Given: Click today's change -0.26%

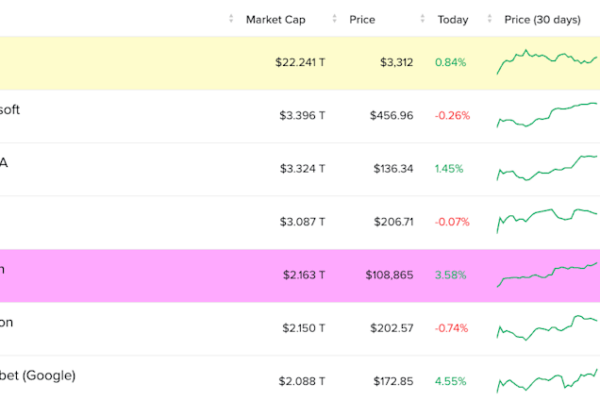Looking at the screenshot, I should click(x=452, y=115).
